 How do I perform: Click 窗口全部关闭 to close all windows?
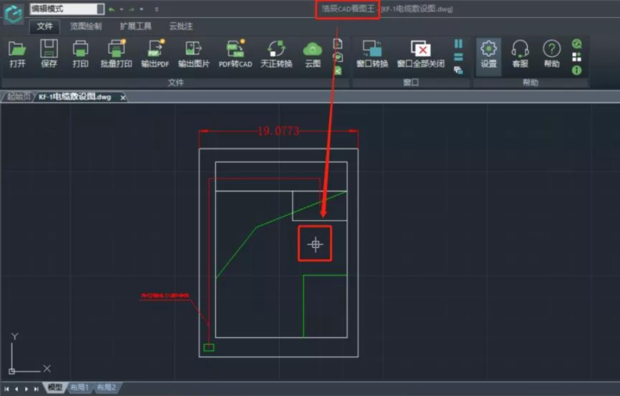[x=421, y=54]
